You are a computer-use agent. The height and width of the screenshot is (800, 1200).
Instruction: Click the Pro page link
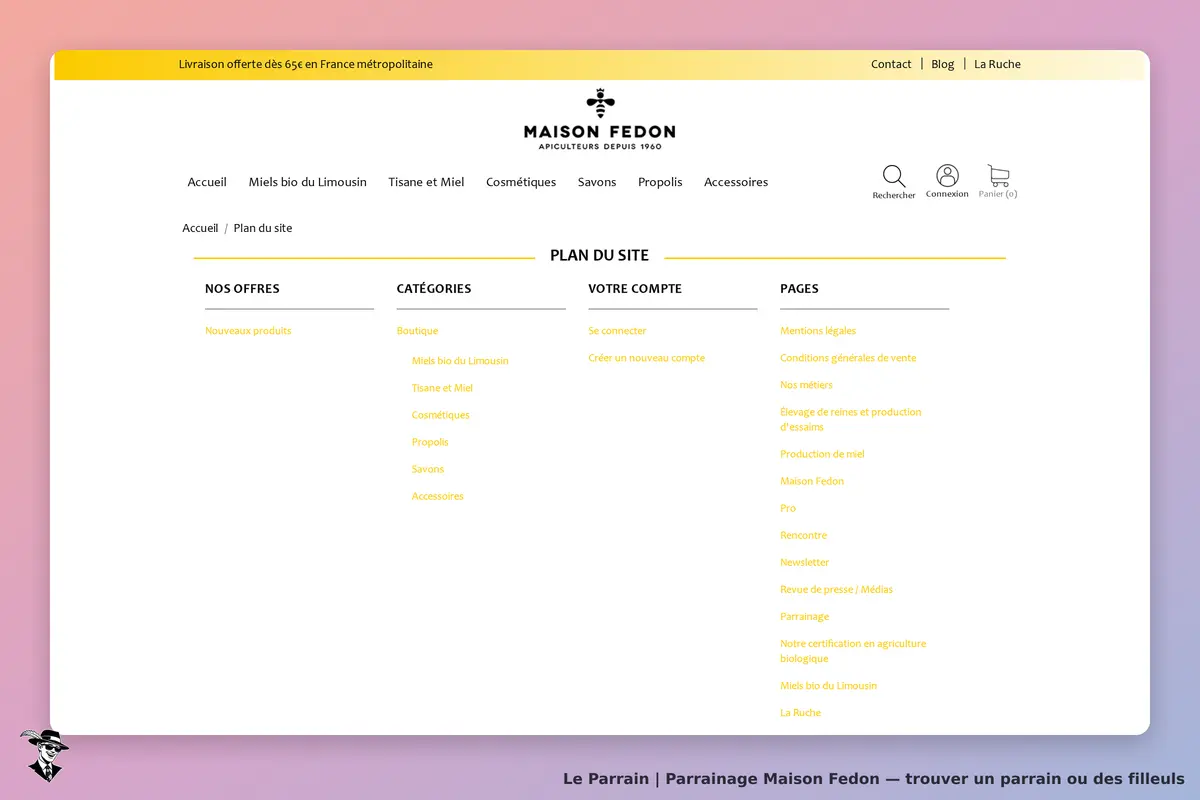click(x=788, y=508)
